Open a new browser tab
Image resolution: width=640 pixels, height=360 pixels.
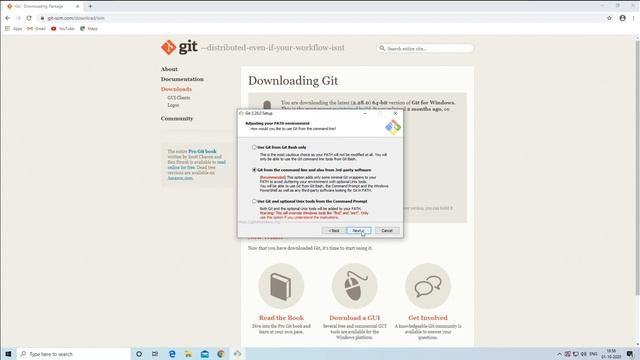click(x=90, y=6)
